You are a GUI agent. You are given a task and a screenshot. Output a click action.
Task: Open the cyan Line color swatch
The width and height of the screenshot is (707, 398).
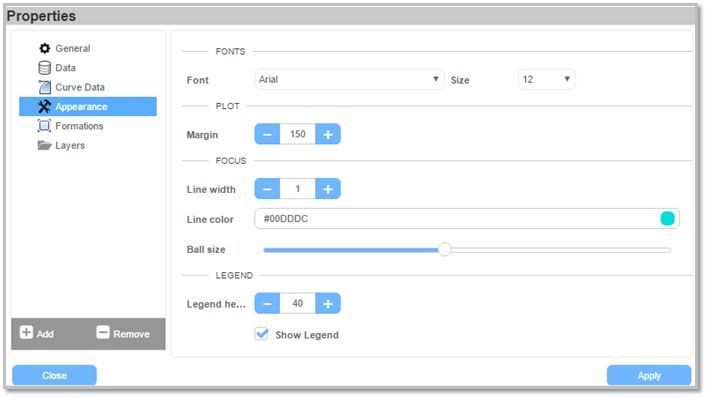pos(667,219)
